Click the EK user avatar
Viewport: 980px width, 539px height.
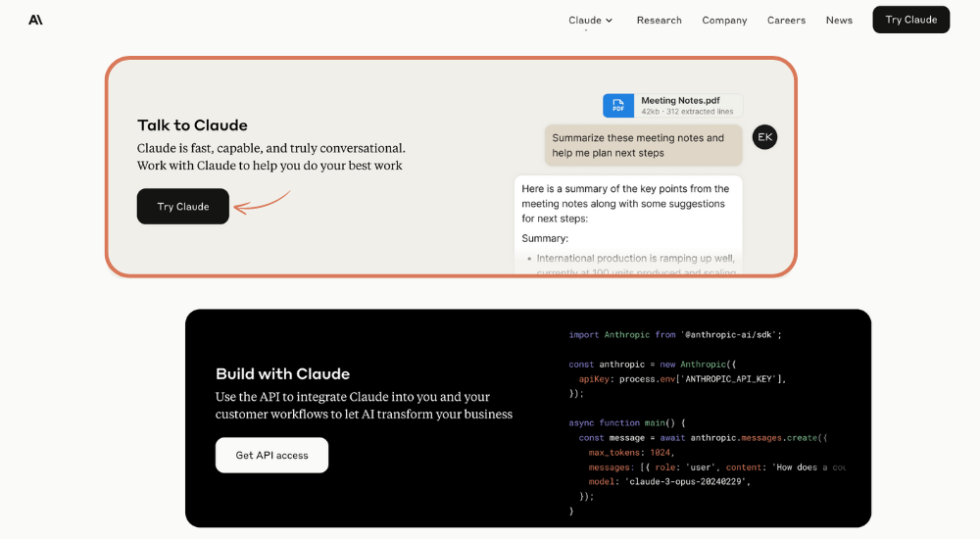pos(765,137)
